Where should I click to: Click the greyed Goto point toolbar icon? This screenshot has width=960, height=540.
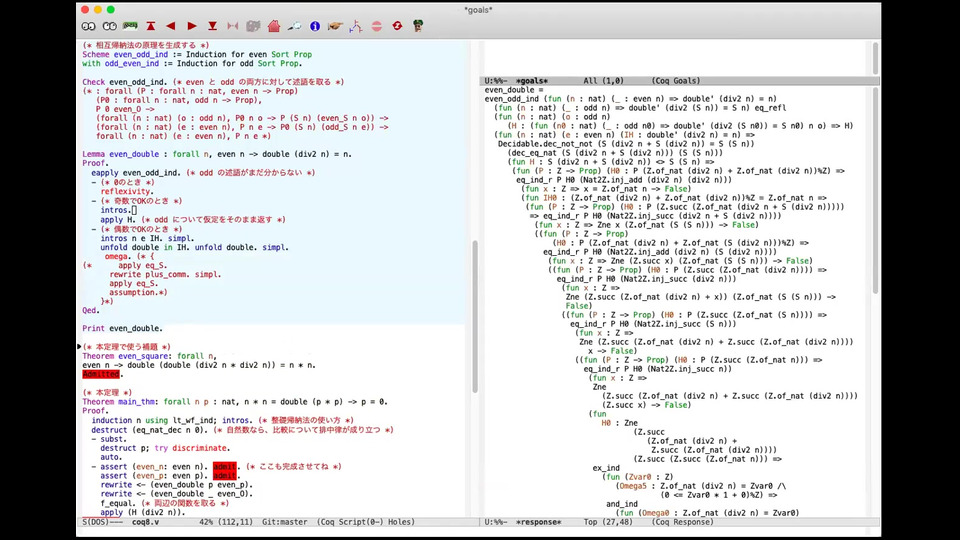233,26
